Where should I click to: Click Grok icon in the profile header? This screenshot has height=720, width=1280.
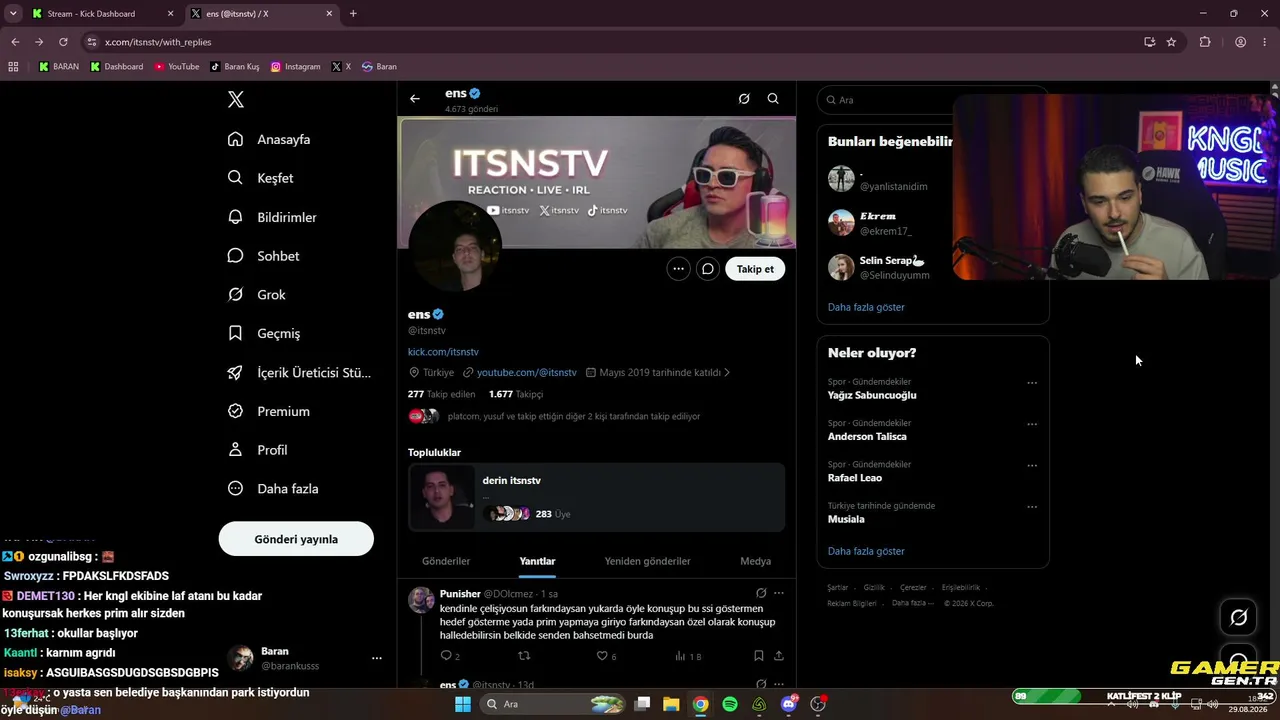point(744,99)
